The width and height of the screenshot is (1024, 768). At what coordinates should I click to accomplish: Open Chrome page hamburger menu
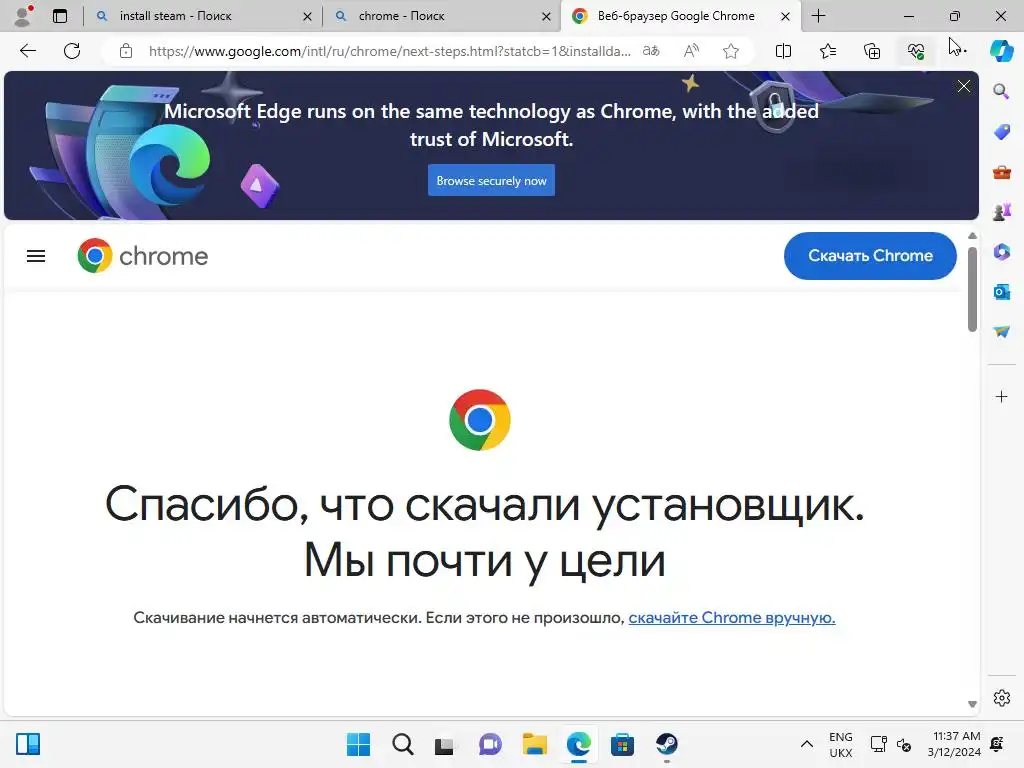tap(36, 256)
